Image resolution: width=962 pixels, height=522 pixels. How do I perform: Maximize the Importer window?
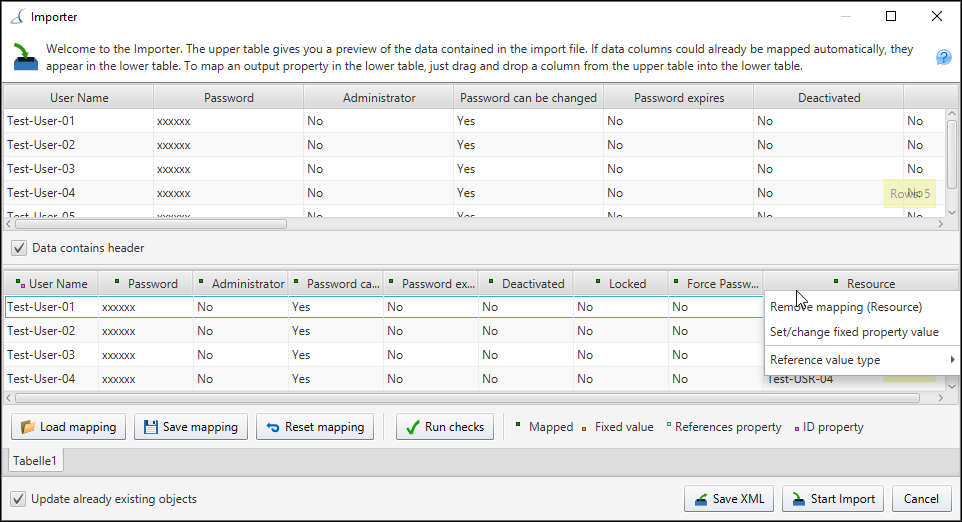891,17
